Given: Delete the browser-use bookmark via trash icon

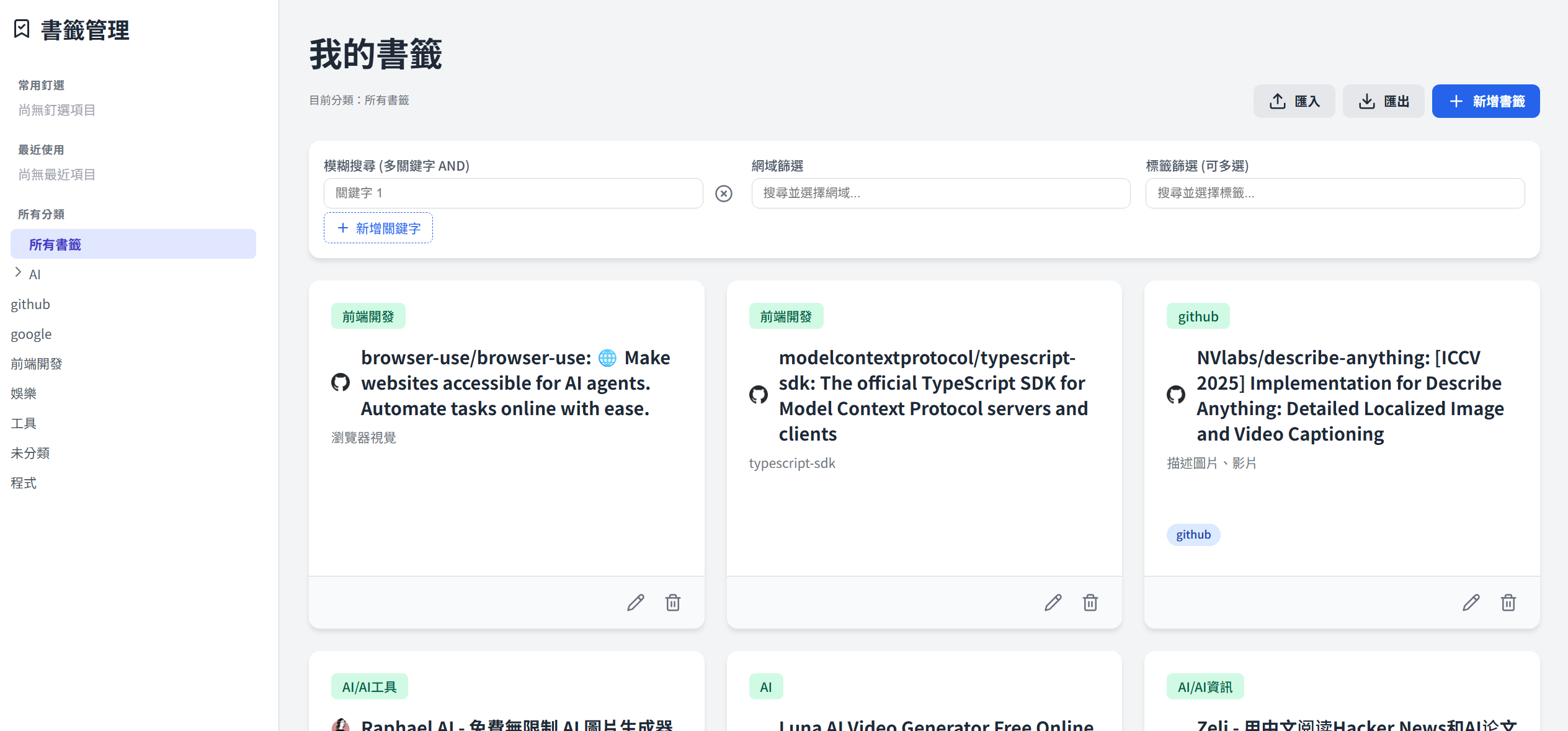Looking at the screenshot, I should click(673, 603).
